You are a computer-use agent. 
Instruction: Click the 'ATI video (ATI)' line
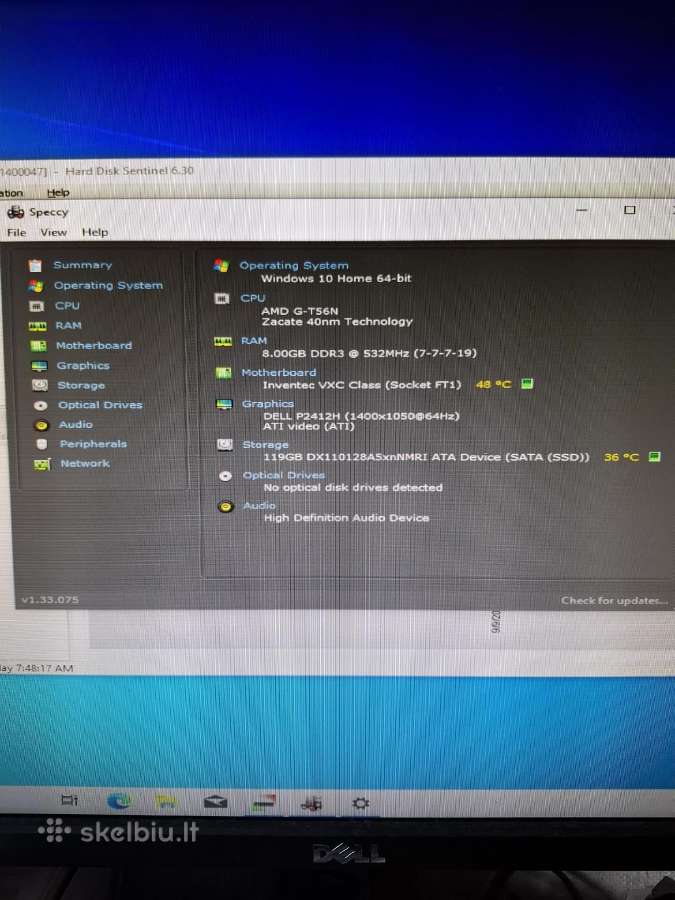(x=309, y=426)
